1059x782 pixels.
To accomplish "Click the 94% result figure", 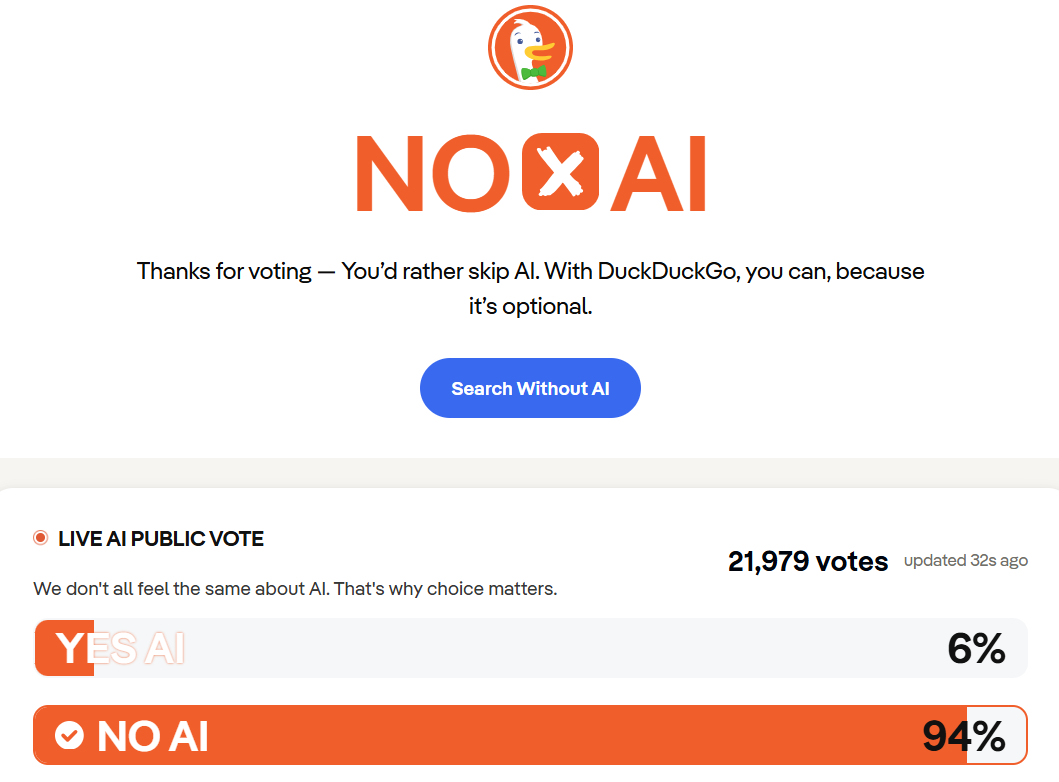I will point(963,737).
